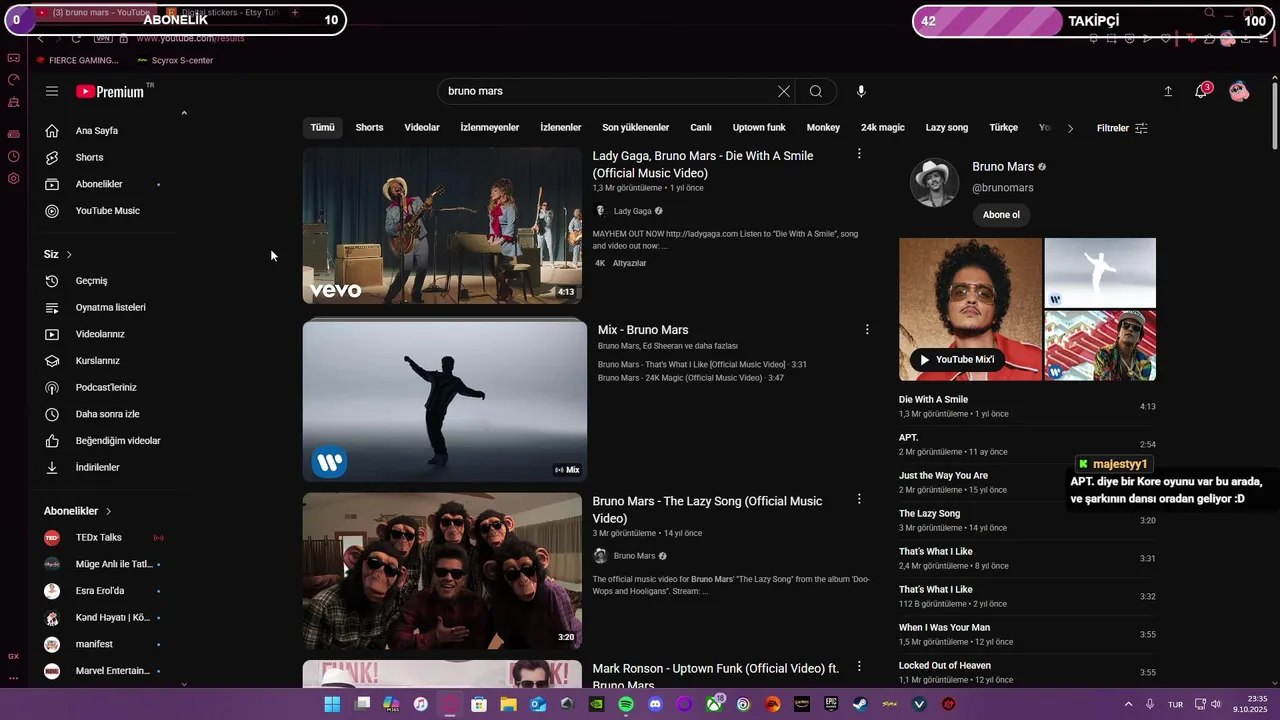Open YouTube Music in sidebar
The width and height of the screenshot is (1280, 720).
[110, 211]
